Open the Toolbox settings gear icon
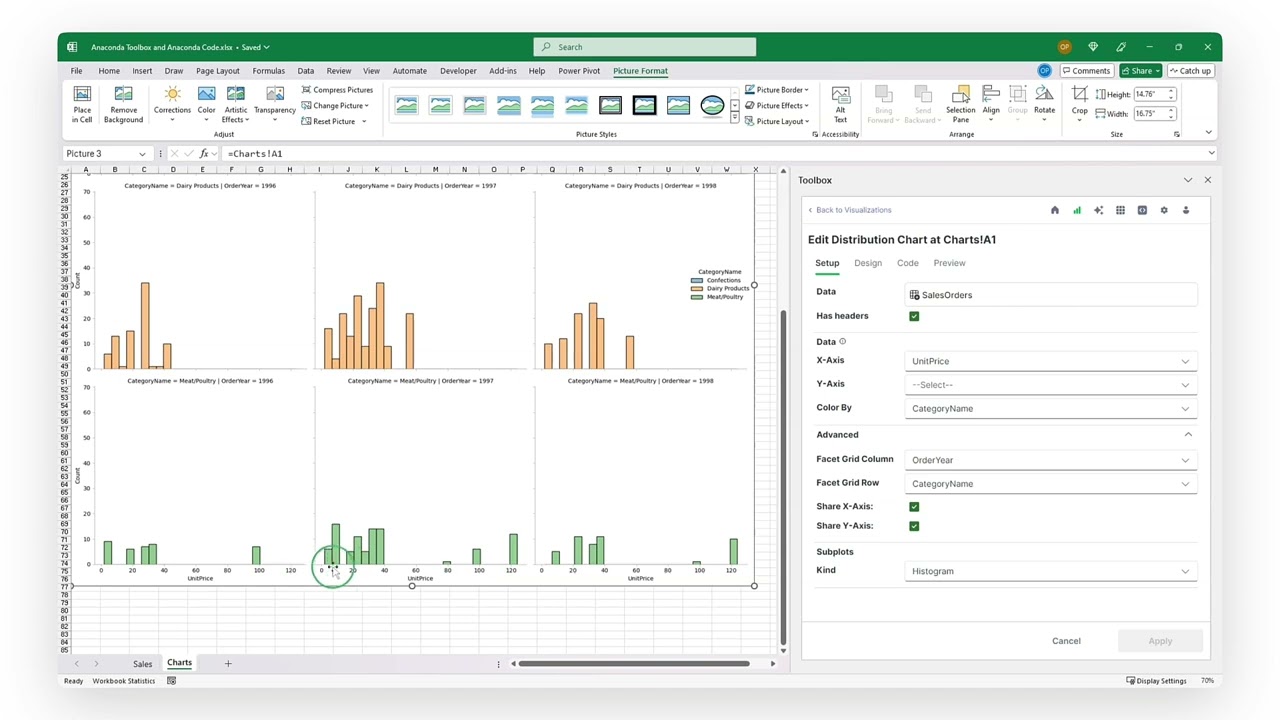1280x720 pixels. [1164, 210]
